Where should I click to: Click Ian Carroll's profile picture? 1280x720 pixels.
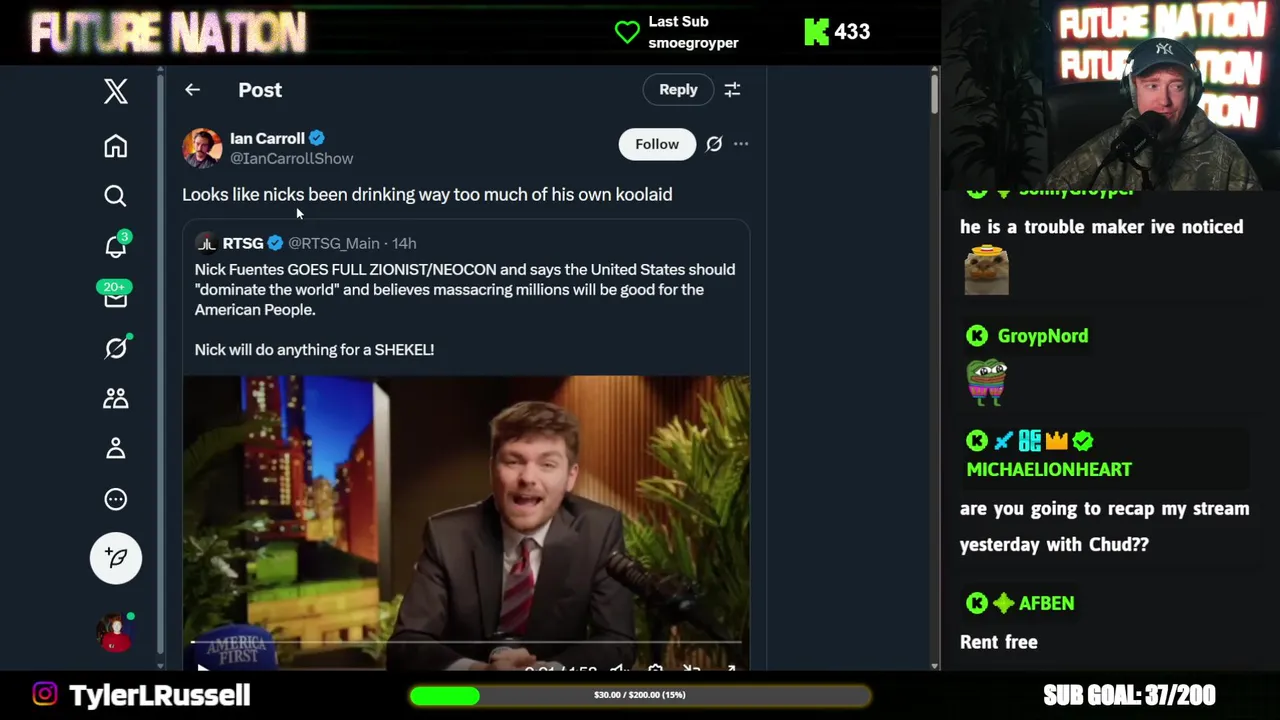202,148
